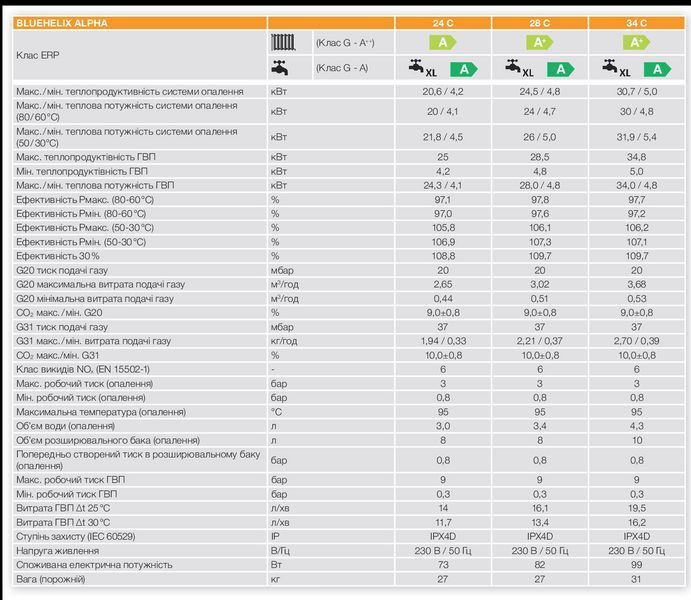691x600 pixels.
Task: Select the '28 C' column header
Action: [x=540, y=23]
